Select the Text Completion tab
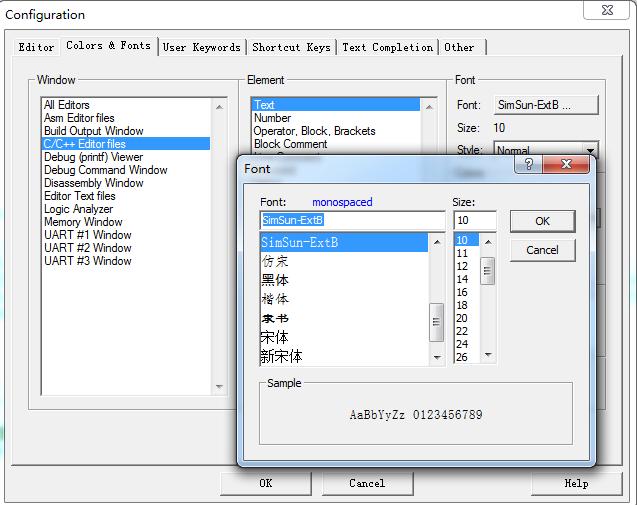Screen dimensions: 637x505 pyautogui.click(x=387, y=47)
